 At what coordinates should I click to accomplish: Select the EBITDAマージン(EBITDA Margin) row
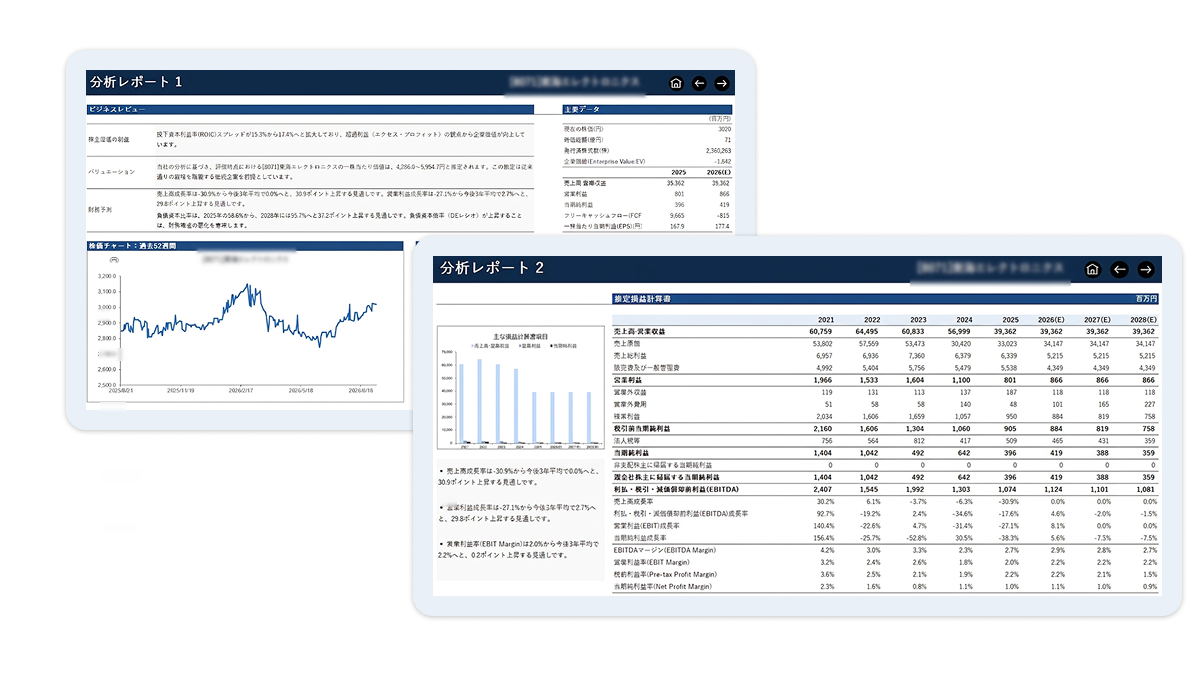pyautogui.click(x=887, y=550)
